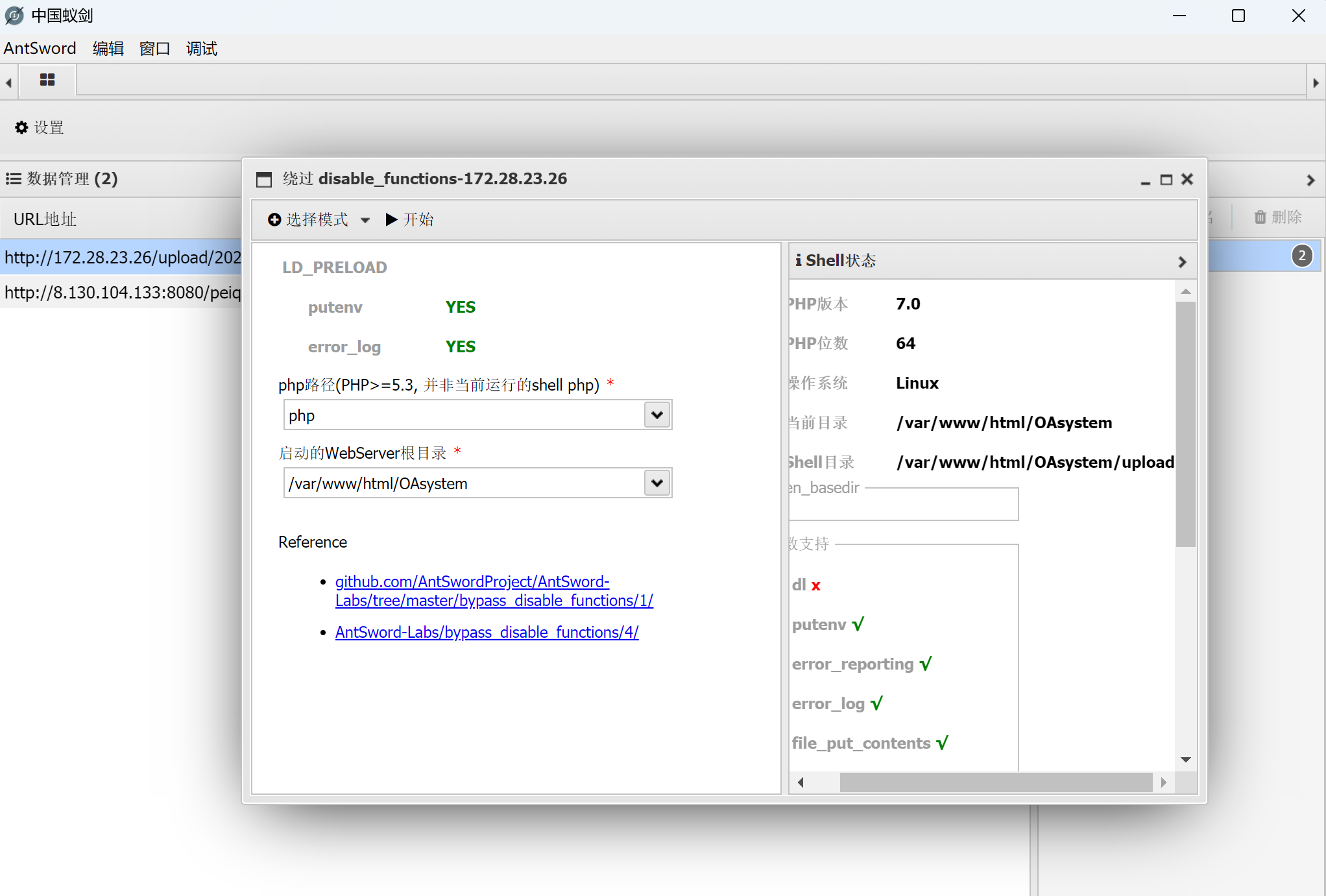Expand the data panel right chevron

[x=1310, y=180]
